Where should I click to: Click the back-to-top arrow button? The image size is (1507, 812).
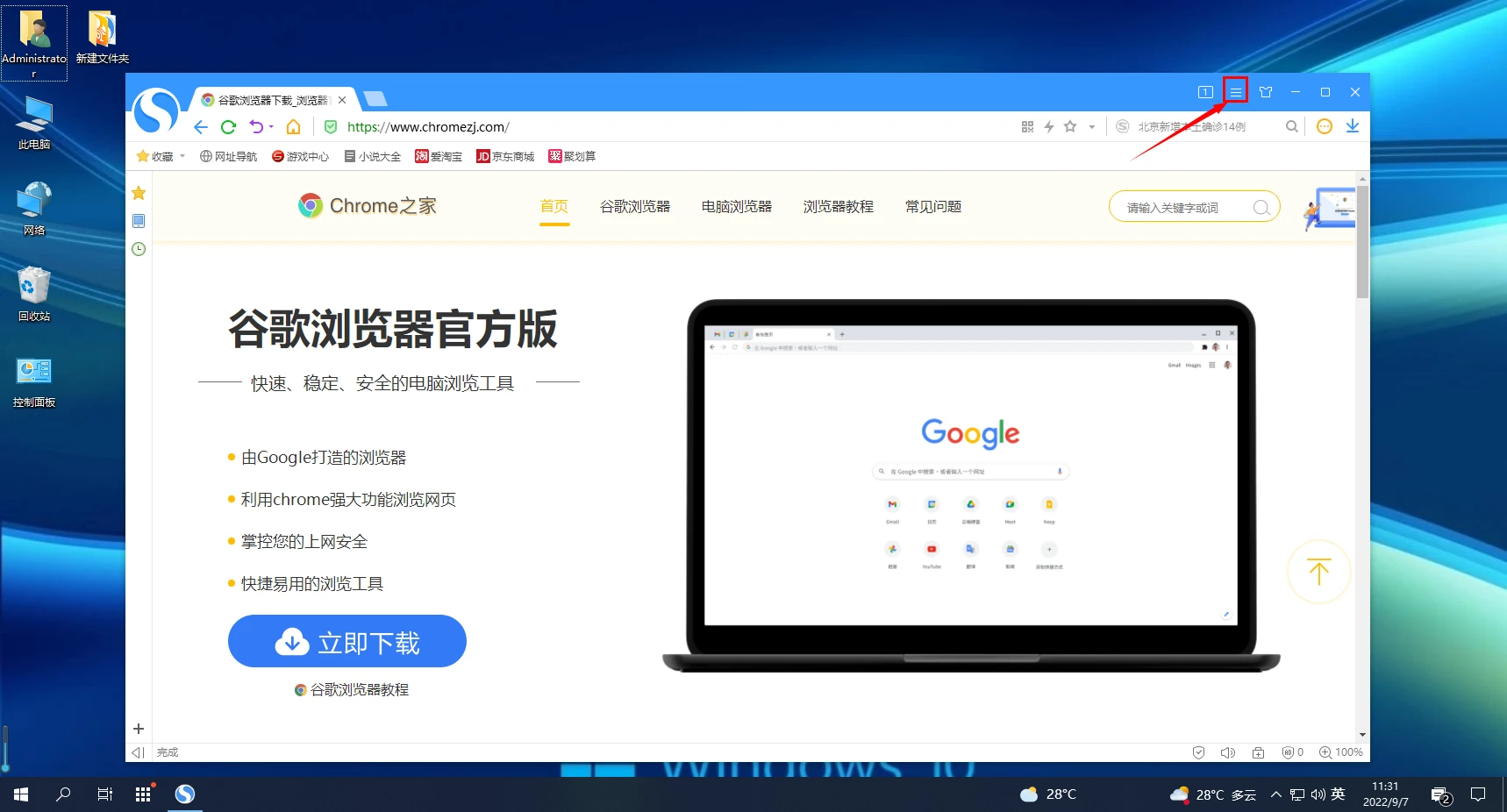click(1319, 572)
